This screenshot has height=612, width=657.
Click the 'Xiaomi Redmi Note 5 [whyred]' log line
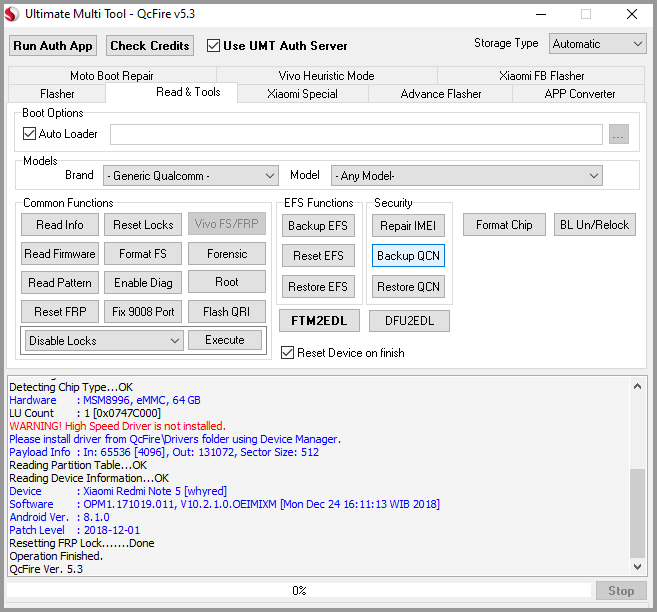click(118, 491)
